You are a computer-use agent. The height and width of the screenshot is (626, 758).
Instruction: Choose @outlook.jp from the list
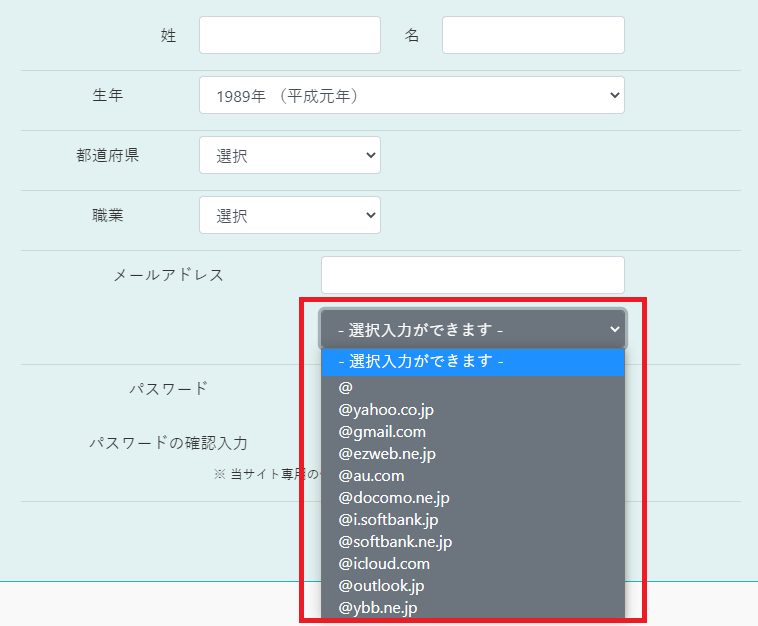473,585
